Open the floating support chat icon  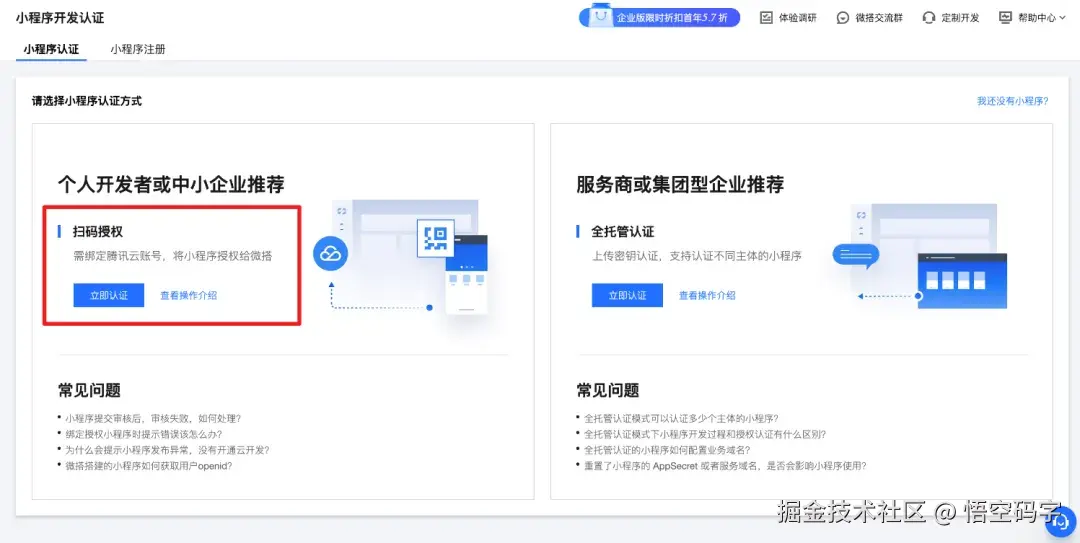click(1062, 522)
